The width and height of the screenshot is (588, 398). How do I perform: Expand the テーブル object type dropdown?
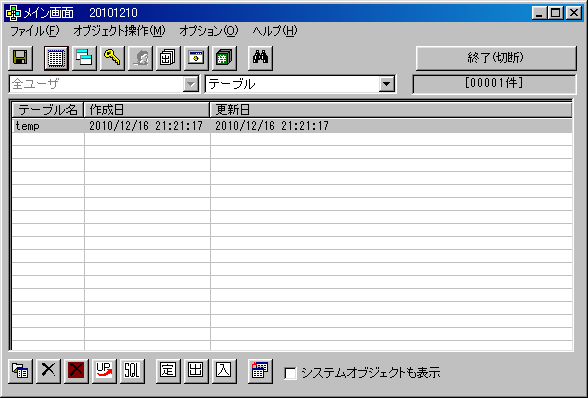[386, 84]
